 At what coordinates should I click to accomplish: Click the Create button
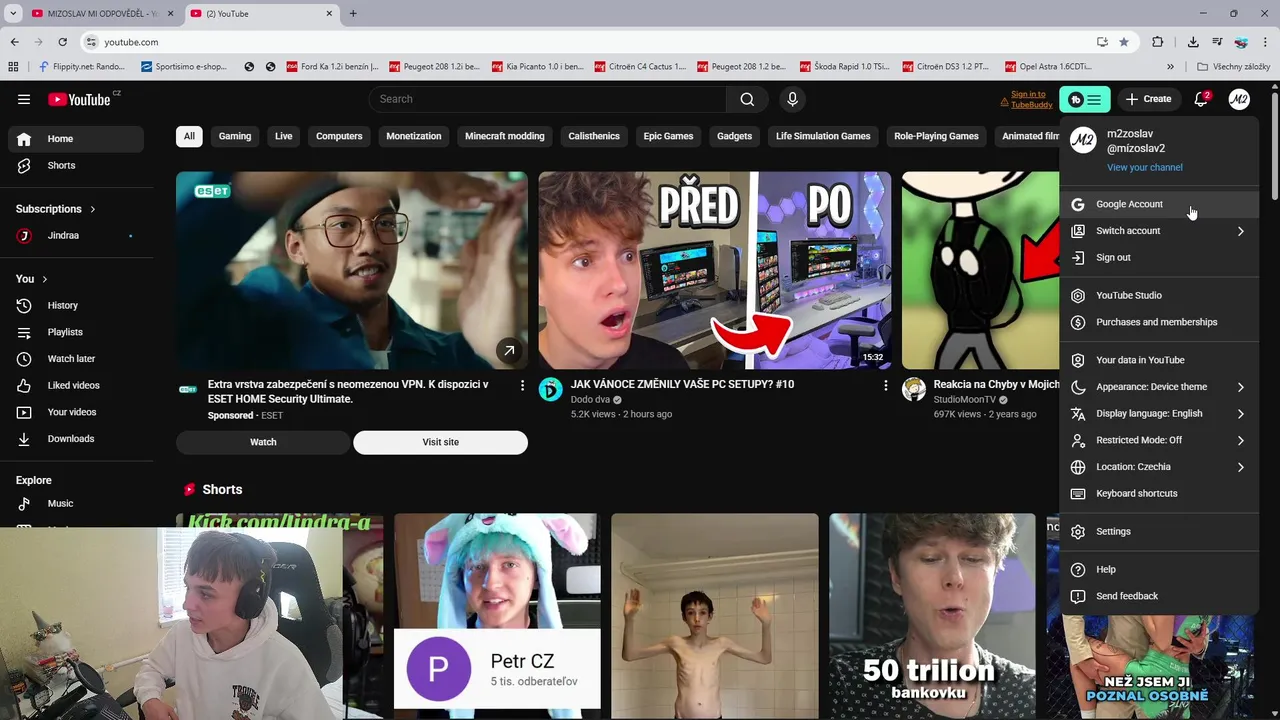coord(1148,99)
